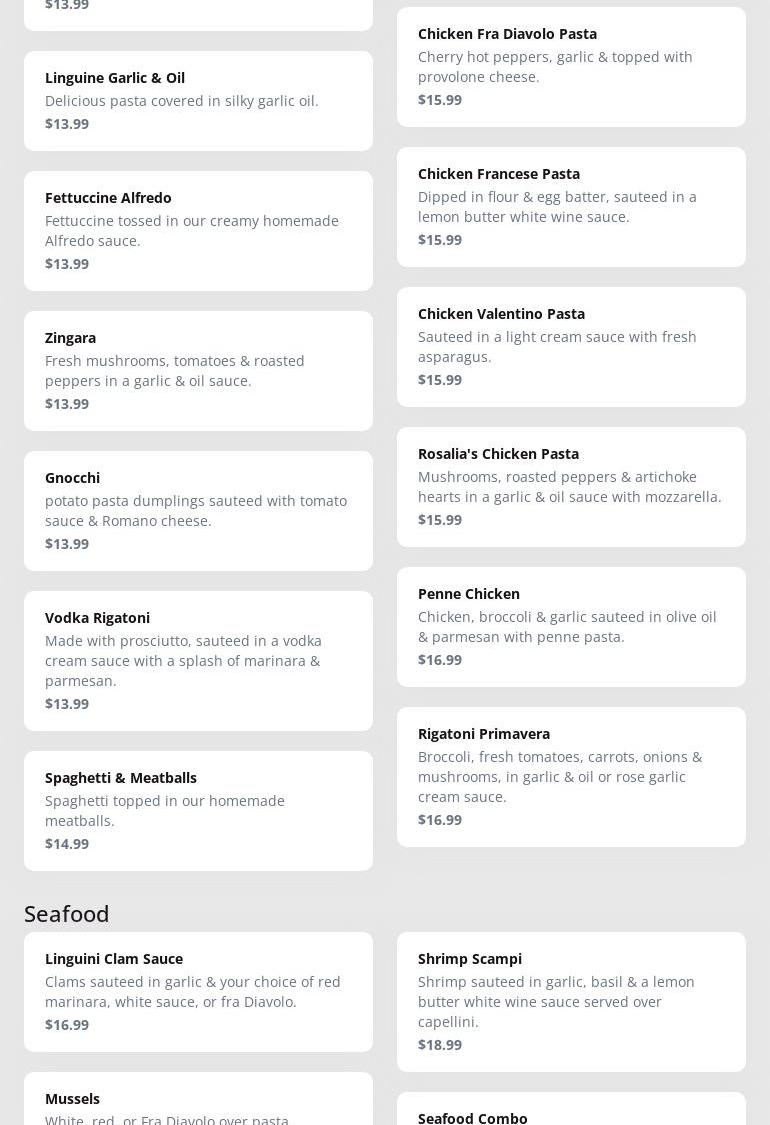Select the Fettuccine Alfredo menu card
This screenshot has height=1125, width=770.
coord(198,231)
